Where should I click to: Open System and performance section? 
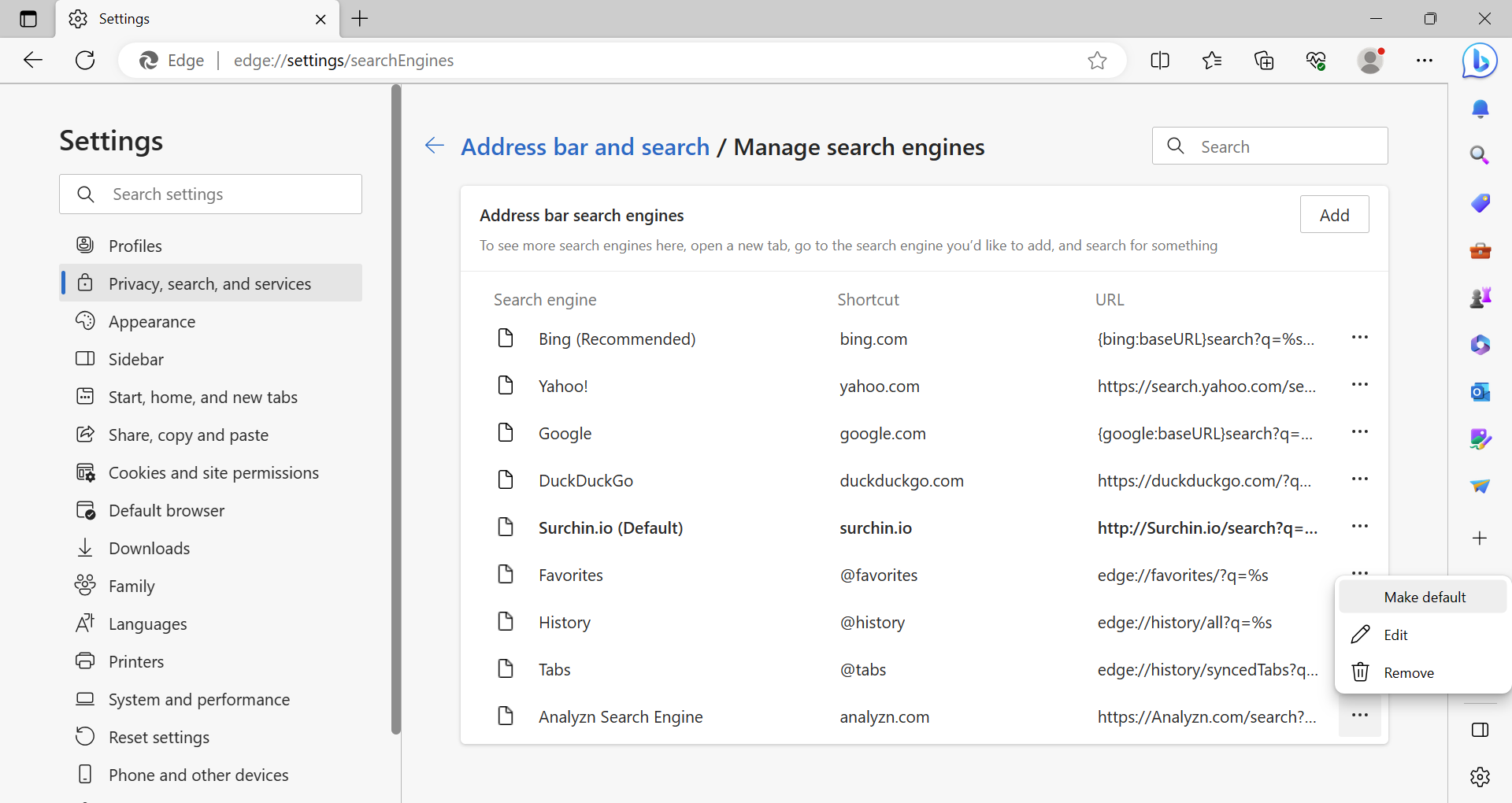pyautogui.click(x=211, y=699)
